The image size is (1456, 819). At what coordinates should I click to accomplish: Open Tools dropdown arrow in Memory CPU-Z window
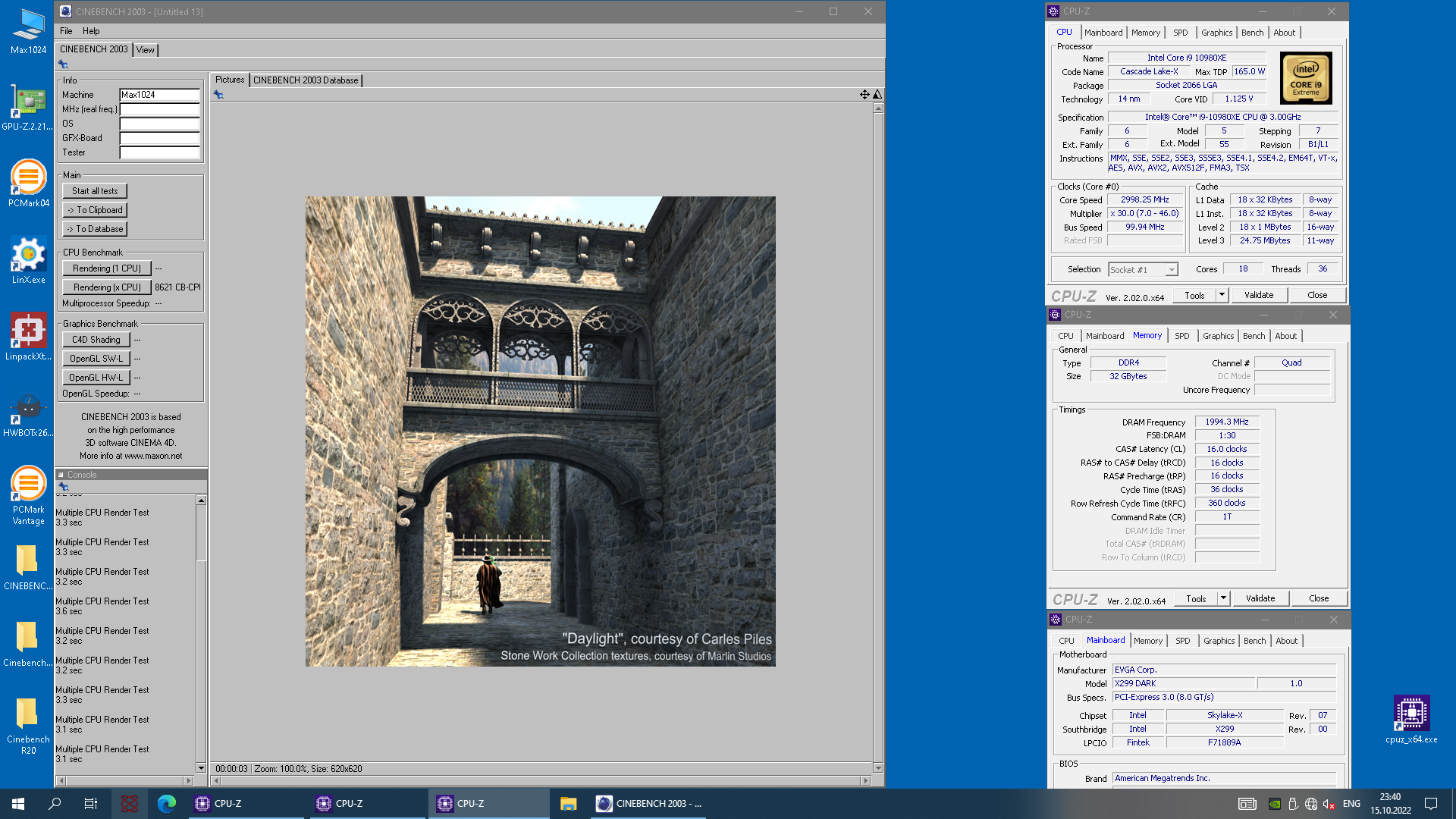coord(1223,598)
